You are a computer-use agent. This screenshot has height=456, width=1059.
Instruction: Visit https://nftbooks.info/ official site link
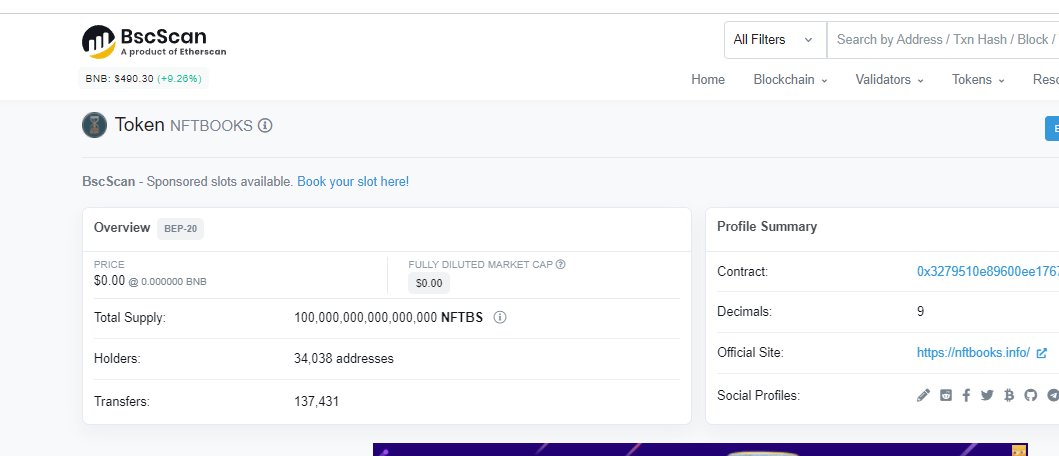coord(973,353)
